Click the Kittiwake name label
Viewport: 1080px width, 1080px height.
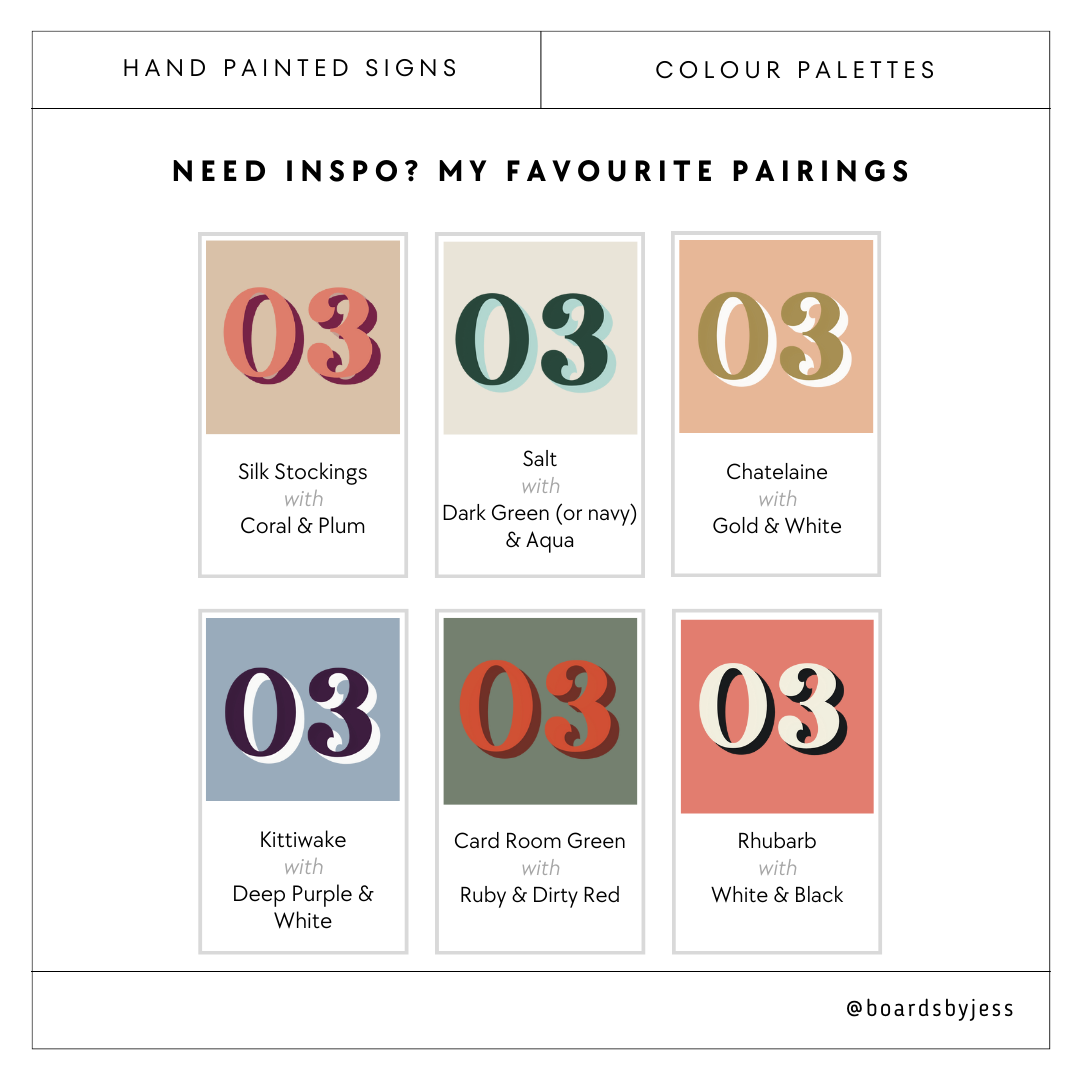[x=303, y=840]
